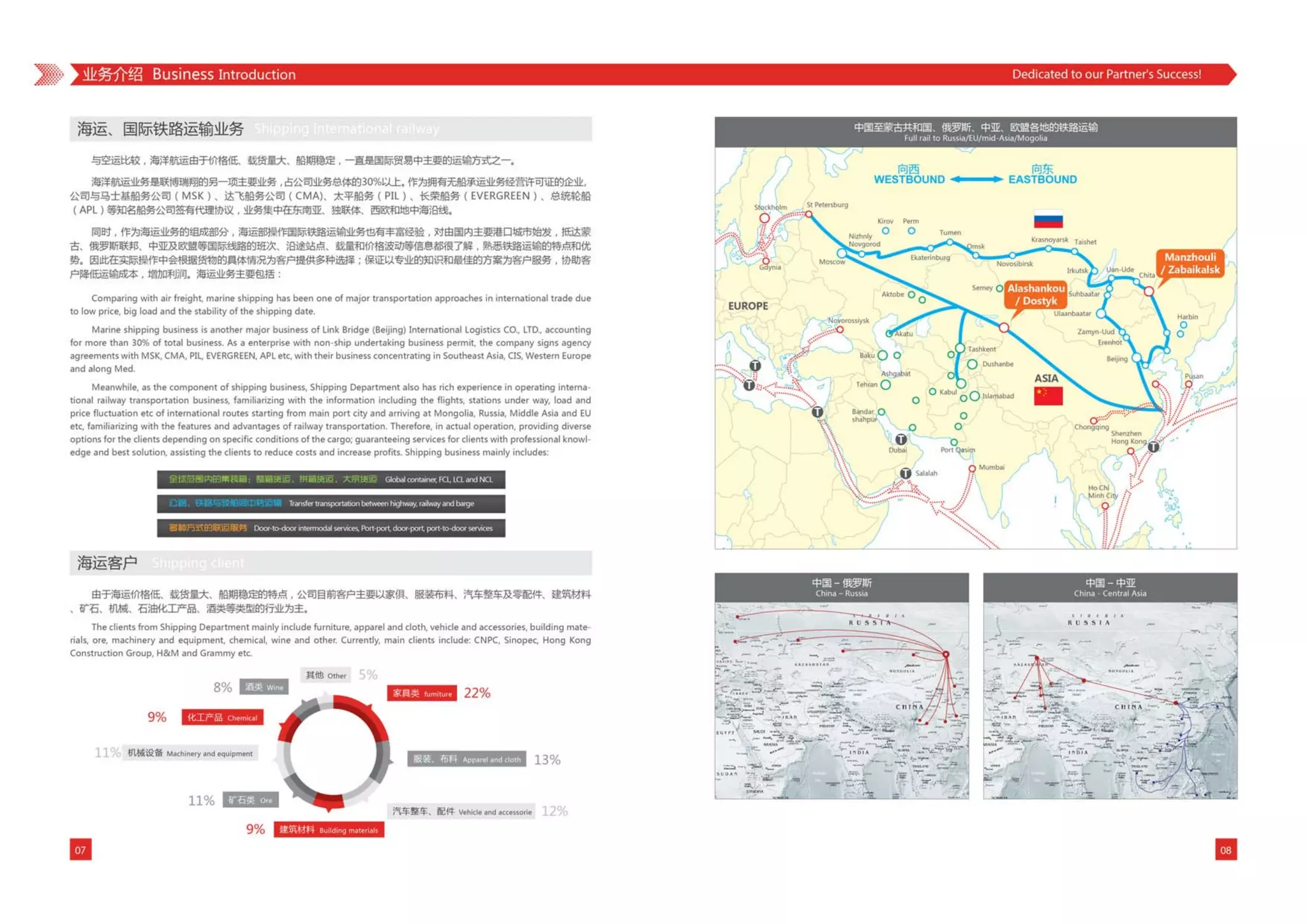Click the Hong Kong T port marker

click(x=1153, y=447)
